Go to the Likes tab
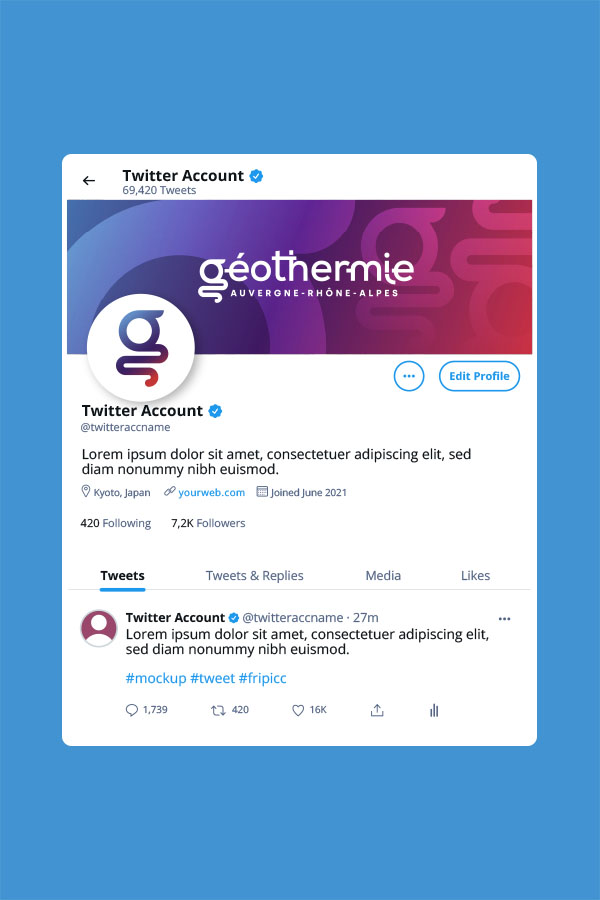Screen dimensions: 600x900 coord(475,576)
